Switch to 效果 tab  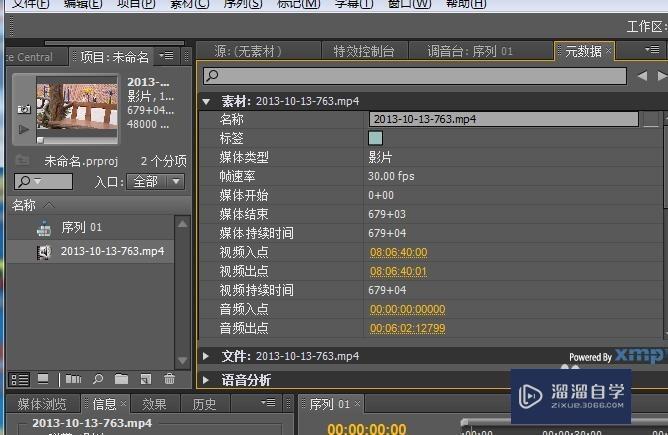tap(154, 404)
